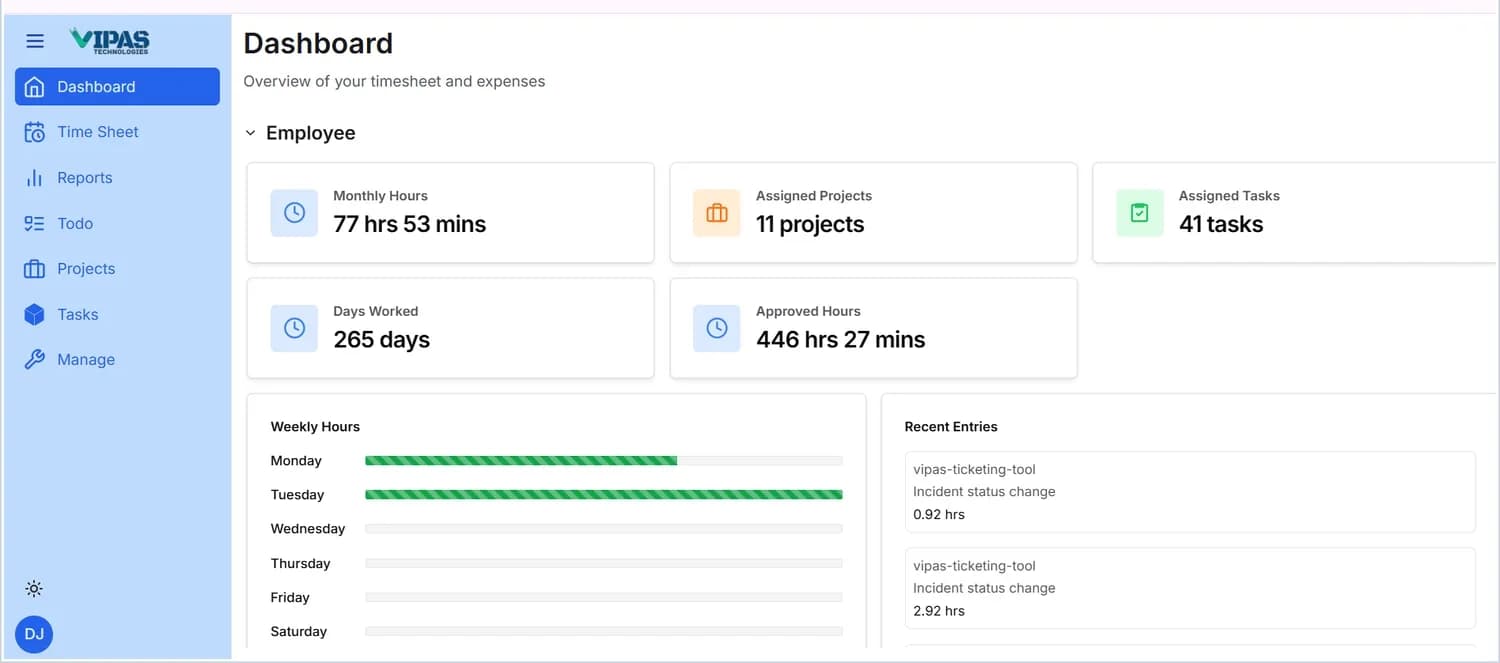Toggle light theme sun icon
The height and width of the screenshot is (663, 1500).
click(x=34, y=589)
